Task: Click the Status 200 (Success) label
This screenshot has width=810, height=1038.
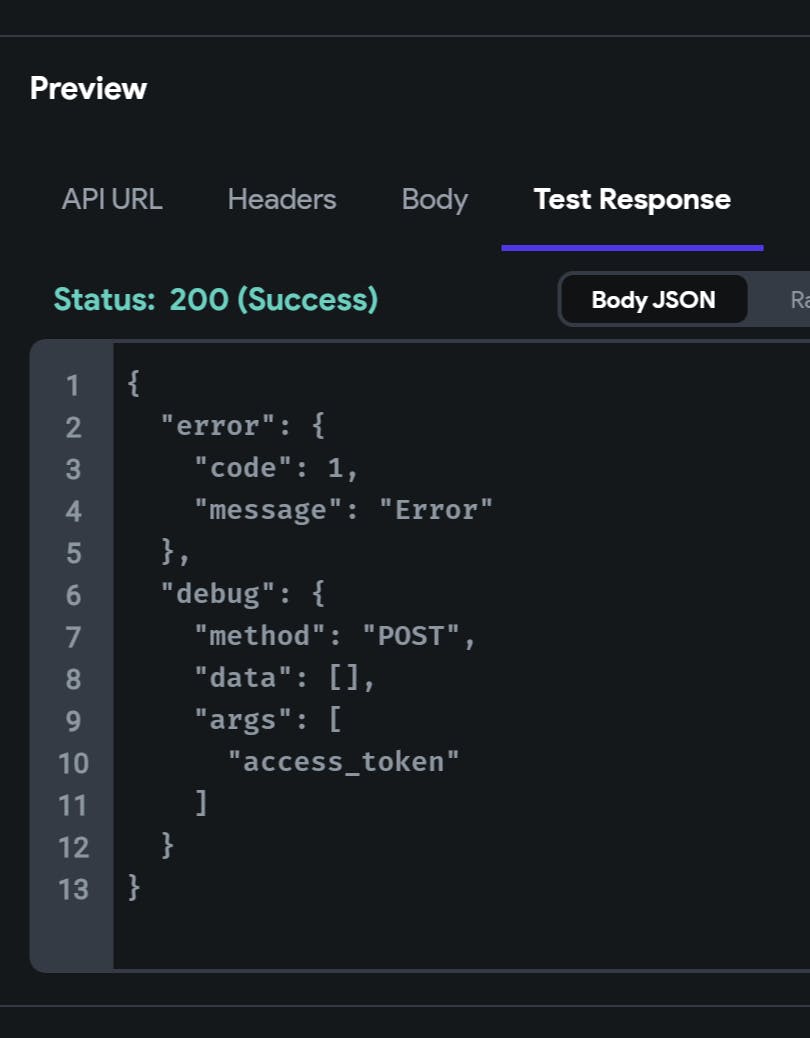Action: (x=216, y=299)
